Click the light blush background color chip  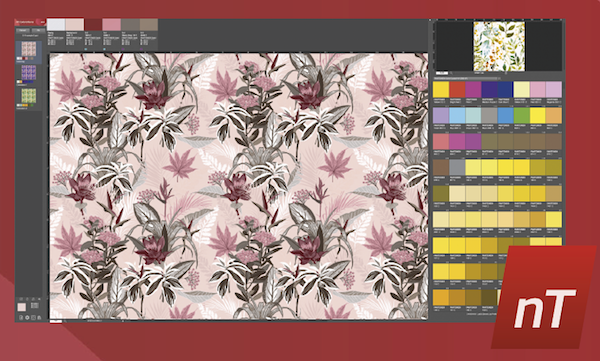click(75, 25)
